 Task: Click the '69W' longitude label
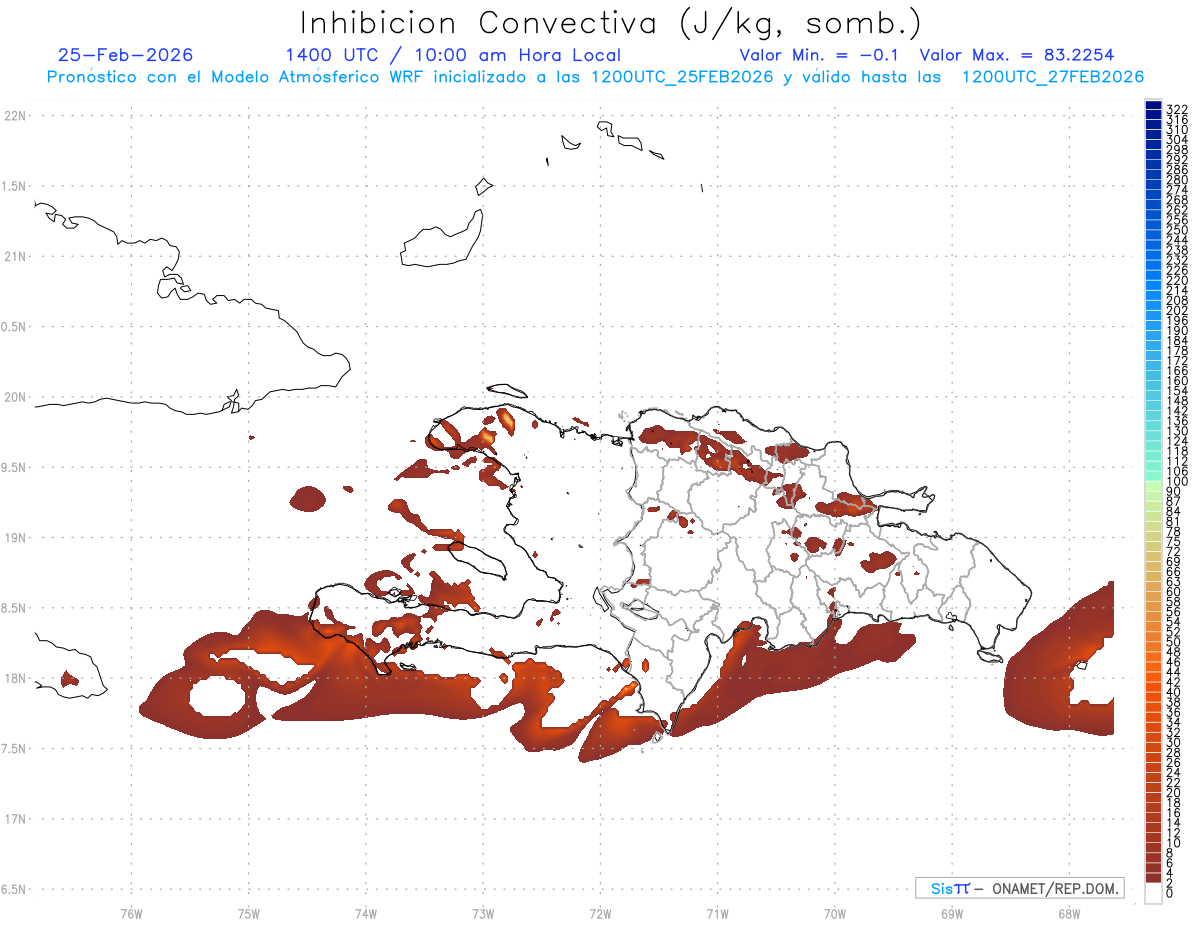[951, 913]
